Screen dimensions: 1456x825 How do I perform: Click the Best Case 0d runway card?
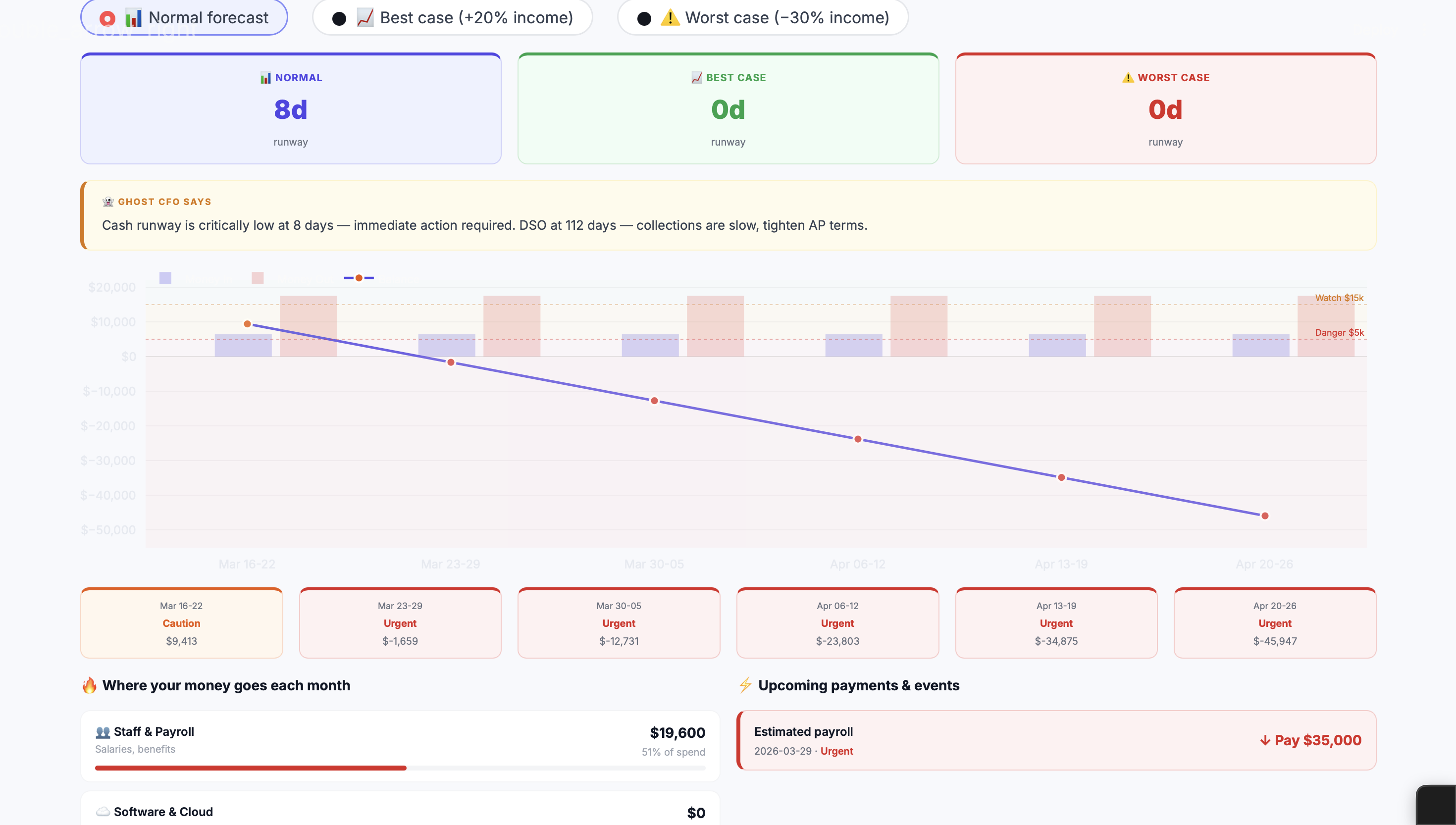click(x=728, y=109)
